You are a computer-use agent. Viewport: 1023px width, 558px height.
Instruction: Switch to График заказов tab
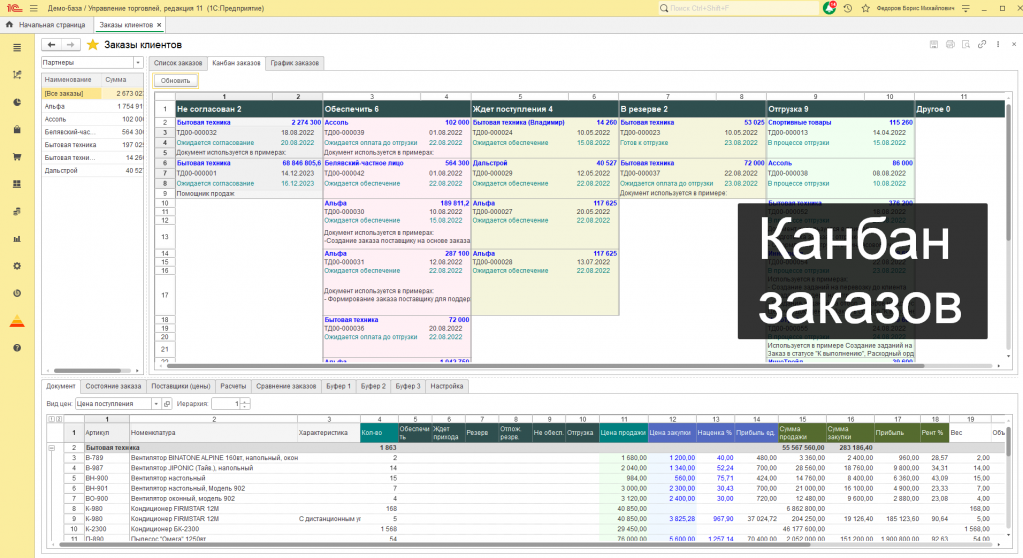click(x=295, y=63)
